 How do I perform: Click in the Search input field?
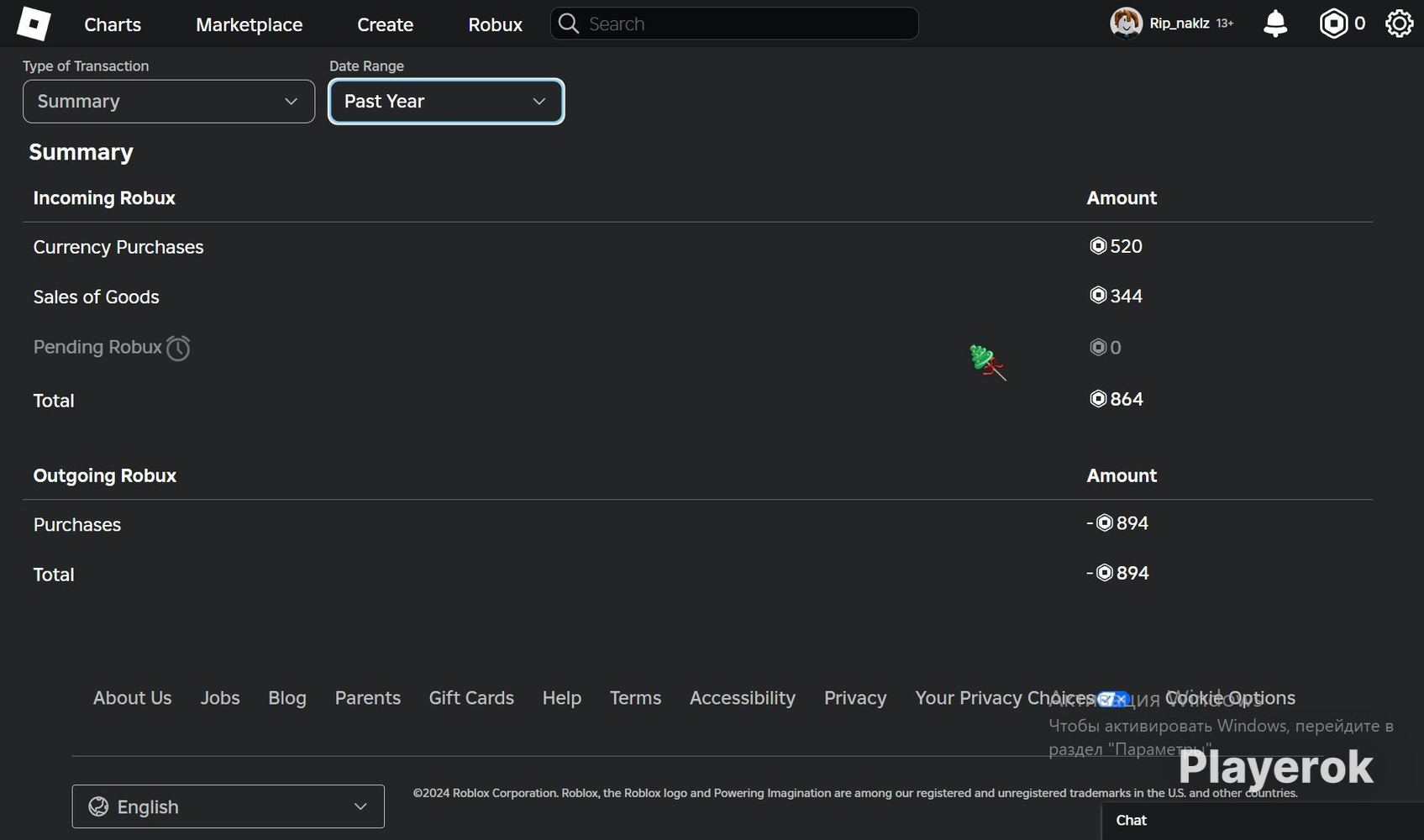point(734,24)
